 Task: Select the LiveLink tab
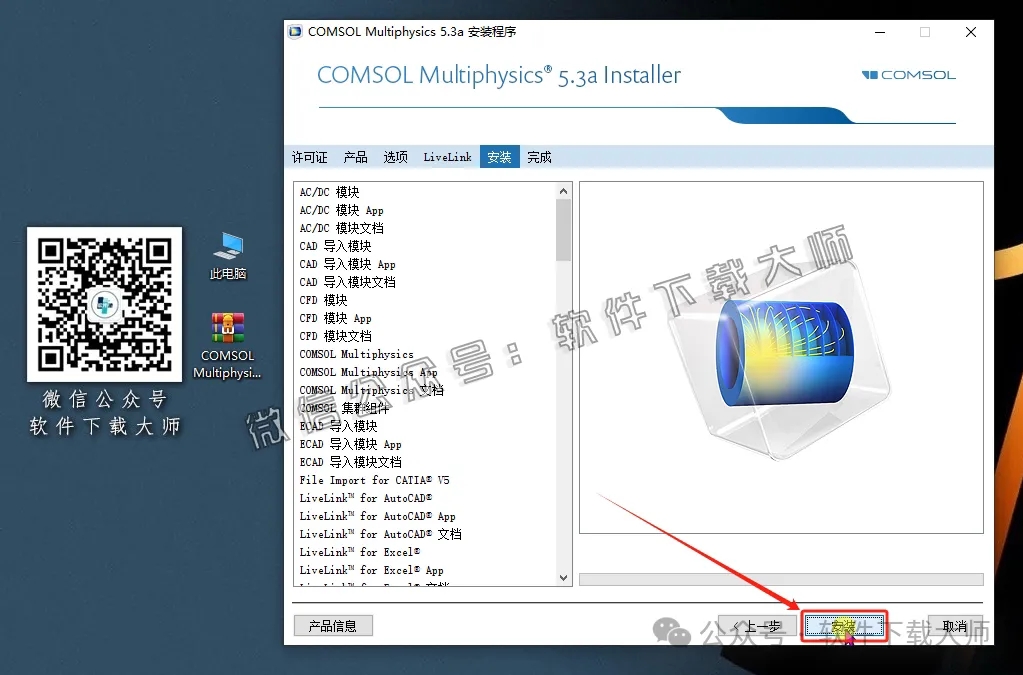[446, 156]
